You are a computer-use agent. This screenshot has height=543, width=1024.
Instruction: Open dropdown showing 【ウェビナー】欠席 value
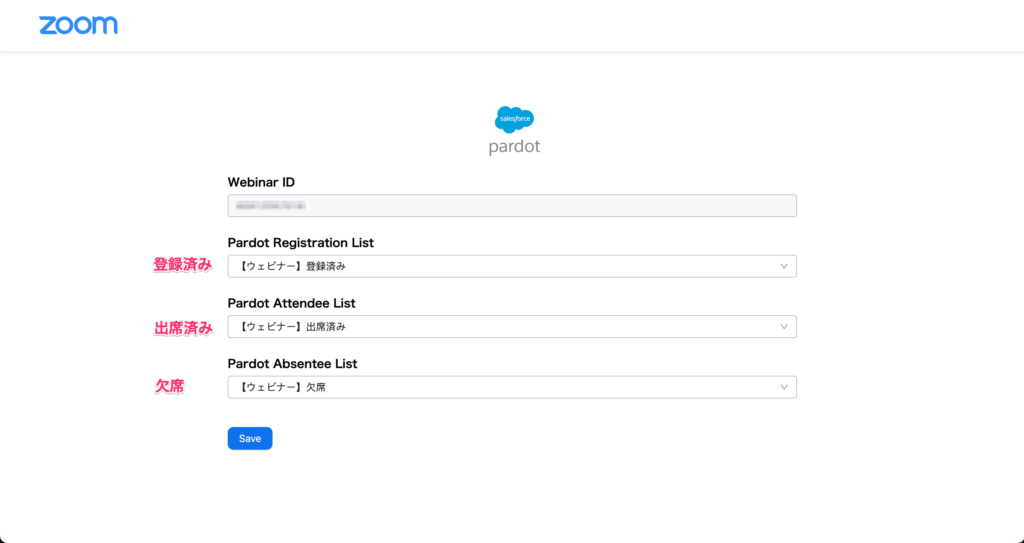pyautogui.click(x=500, y=388)
